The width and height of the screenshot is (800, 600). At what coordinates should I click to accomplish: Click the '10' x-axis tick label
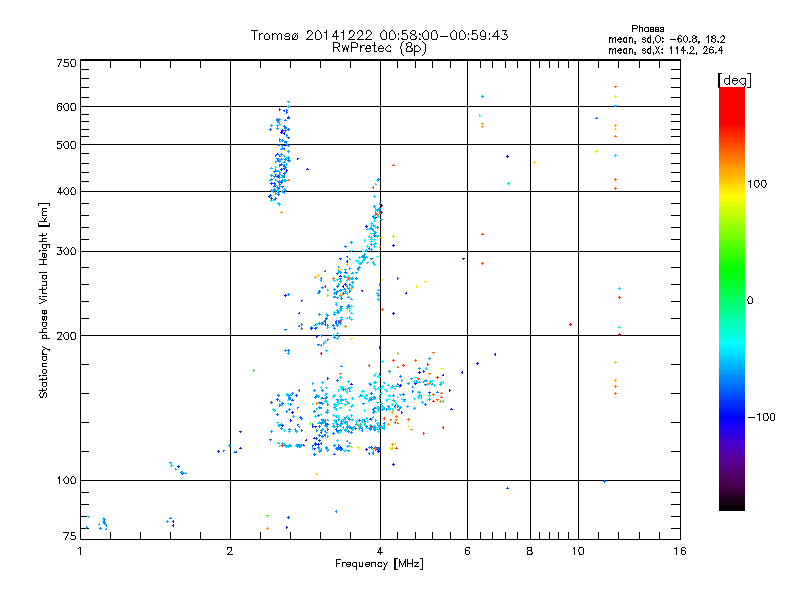pos(578,551)
